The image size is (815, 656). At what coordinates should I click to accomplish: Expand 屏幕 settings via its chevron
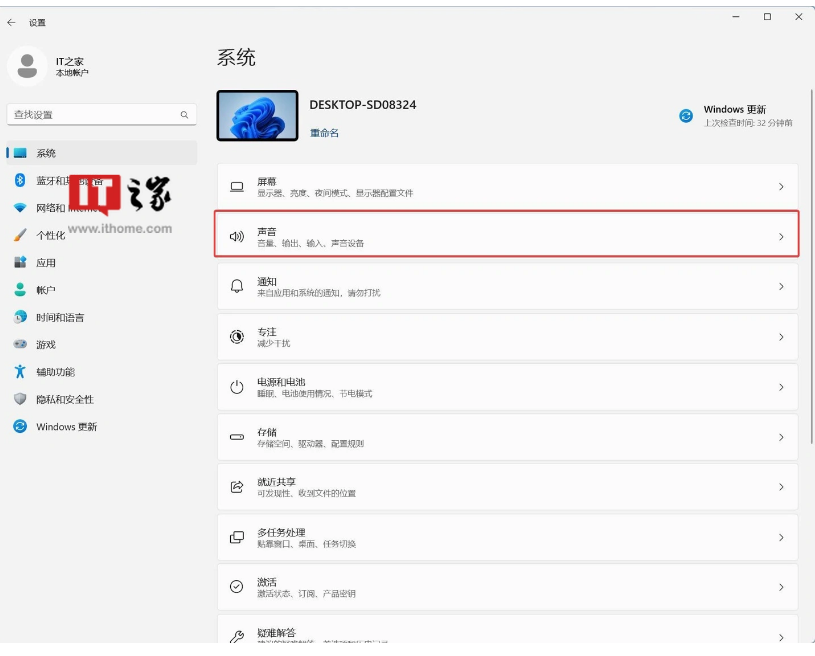[x=781, y=187]
